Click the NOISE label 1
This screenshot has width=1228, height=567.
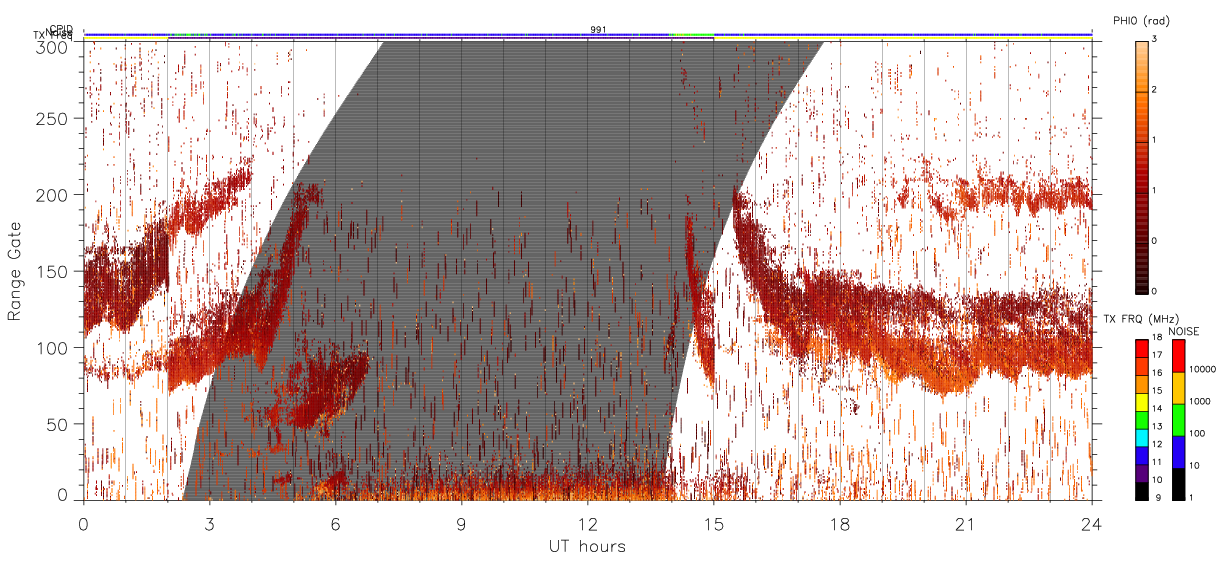[x=1193, y=500]
